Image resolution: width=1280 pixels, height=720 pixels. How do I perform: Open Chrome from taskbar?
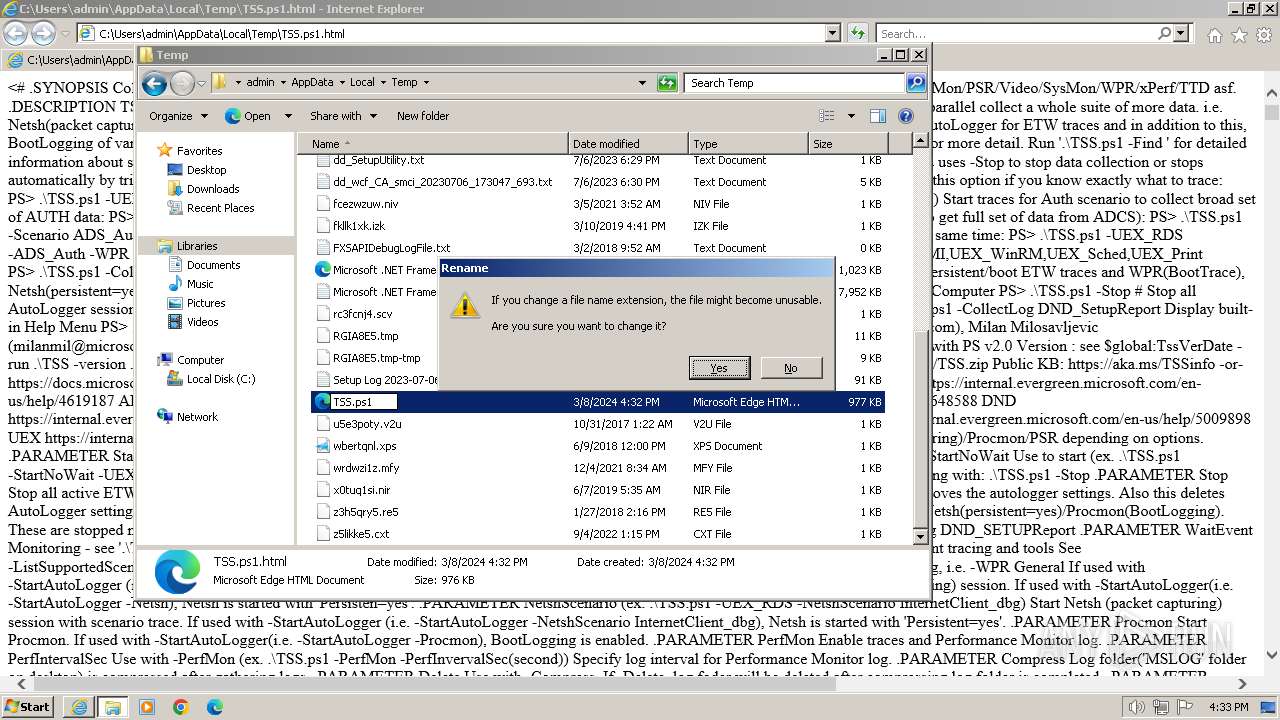click(180, 707)
